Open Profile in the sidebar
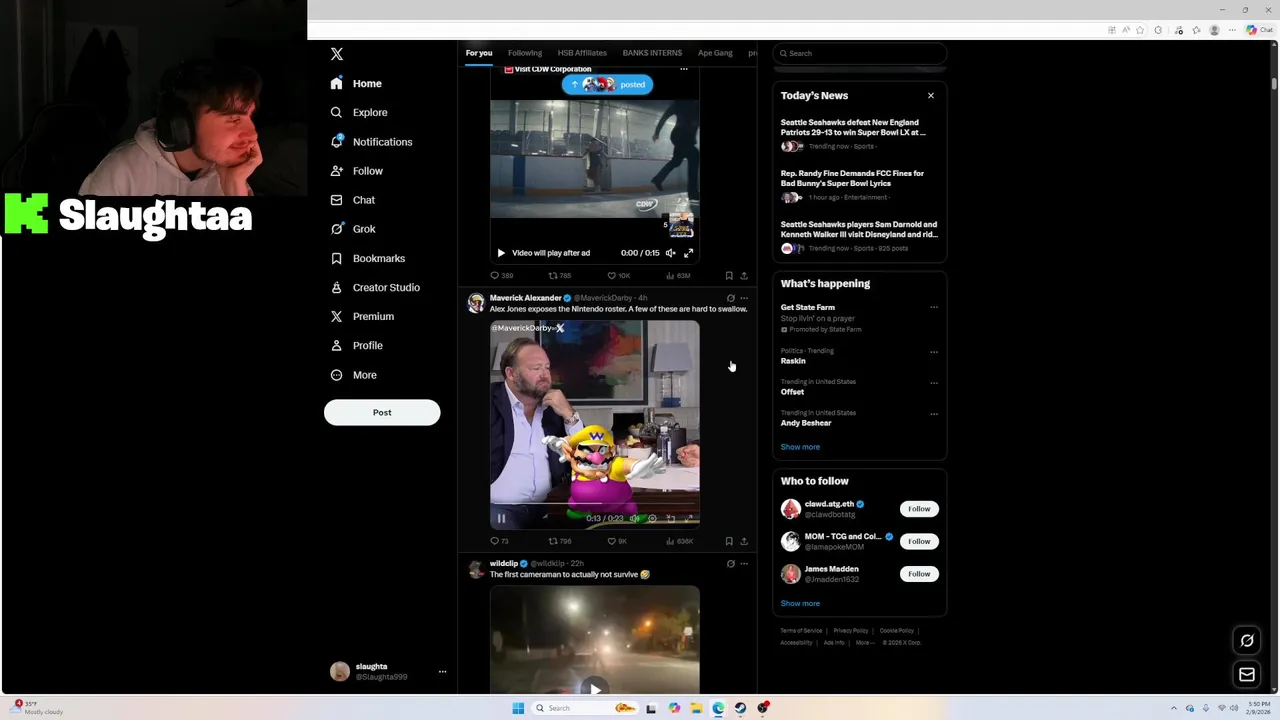 [x=357, y=345]
